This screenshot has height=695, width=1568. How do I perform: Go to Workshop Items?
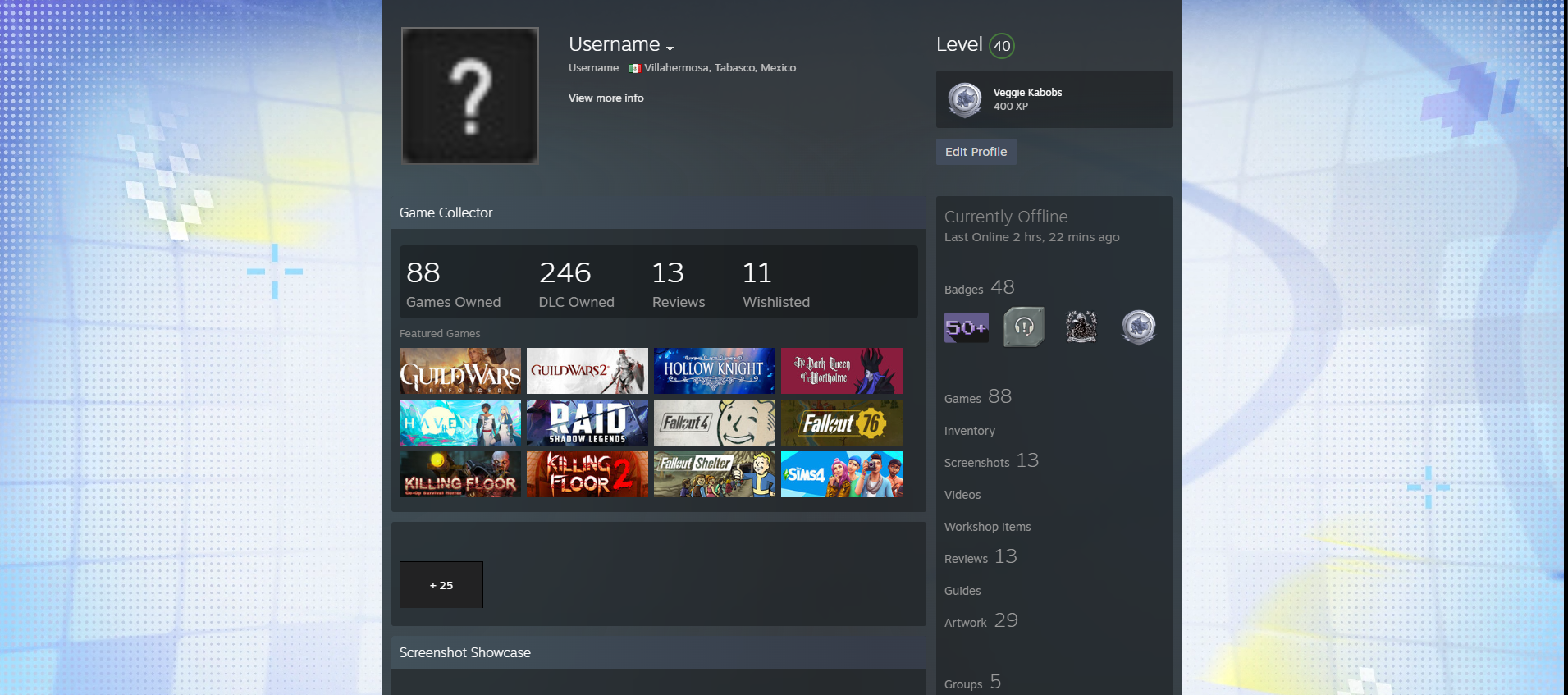click(988, 527)
